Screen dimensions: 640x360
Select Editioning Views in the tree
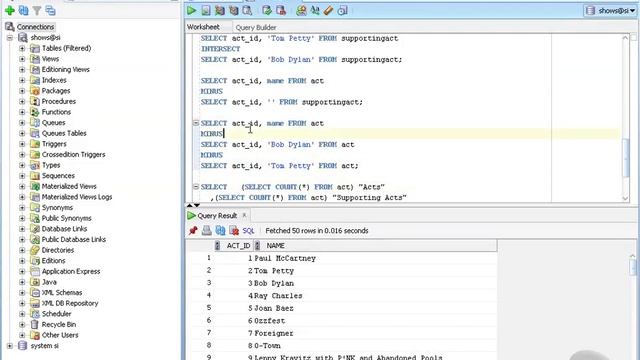tap(65, 69)
